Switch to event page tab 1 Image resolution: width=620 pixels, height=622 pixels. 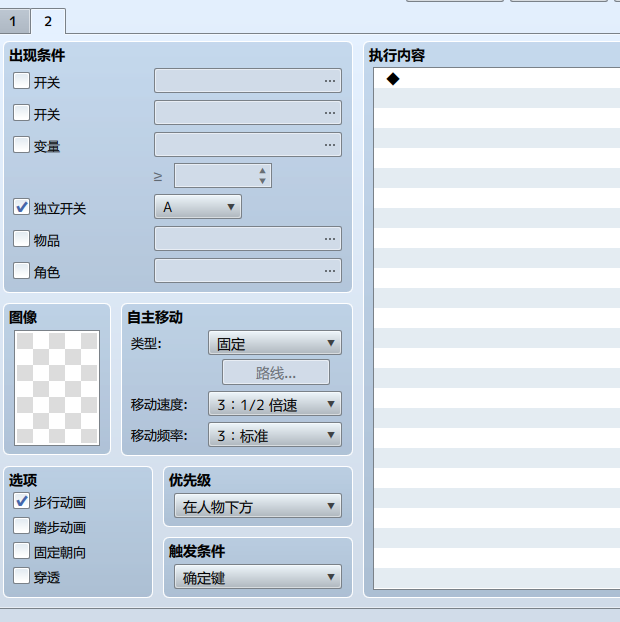click(x=14, y=21)
